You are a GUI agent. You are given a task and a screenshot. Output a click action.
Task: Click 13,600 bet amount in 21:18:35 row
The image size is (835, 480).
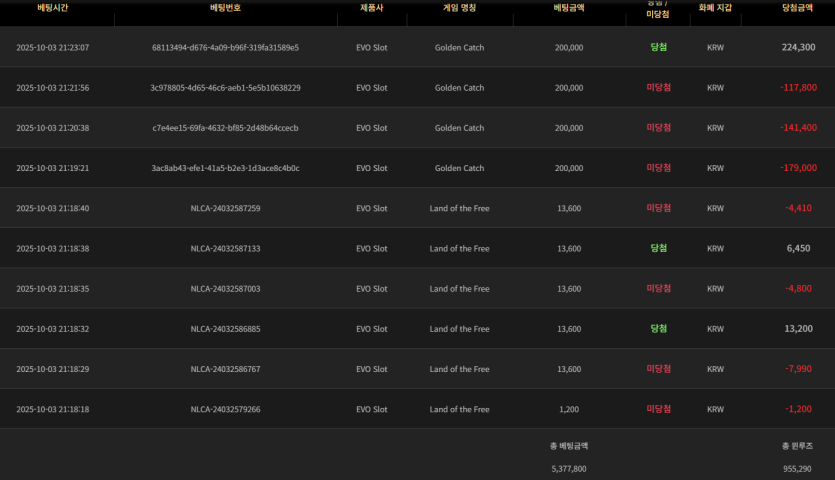point(569,289)
